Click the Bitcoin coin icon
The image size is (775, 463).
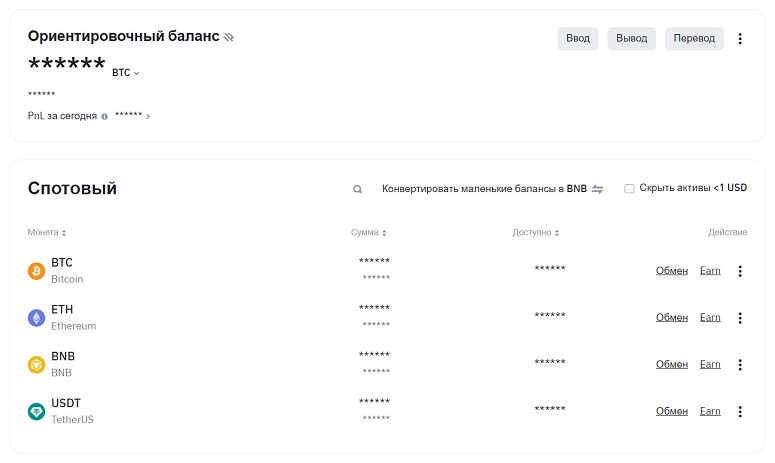(36, 271)
